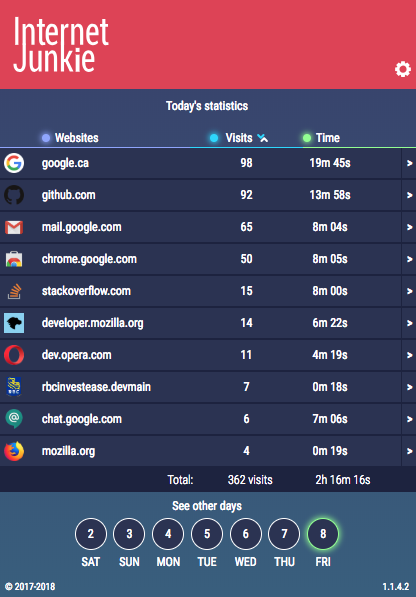Open settings via the gear icon

(x=403, y=69)
